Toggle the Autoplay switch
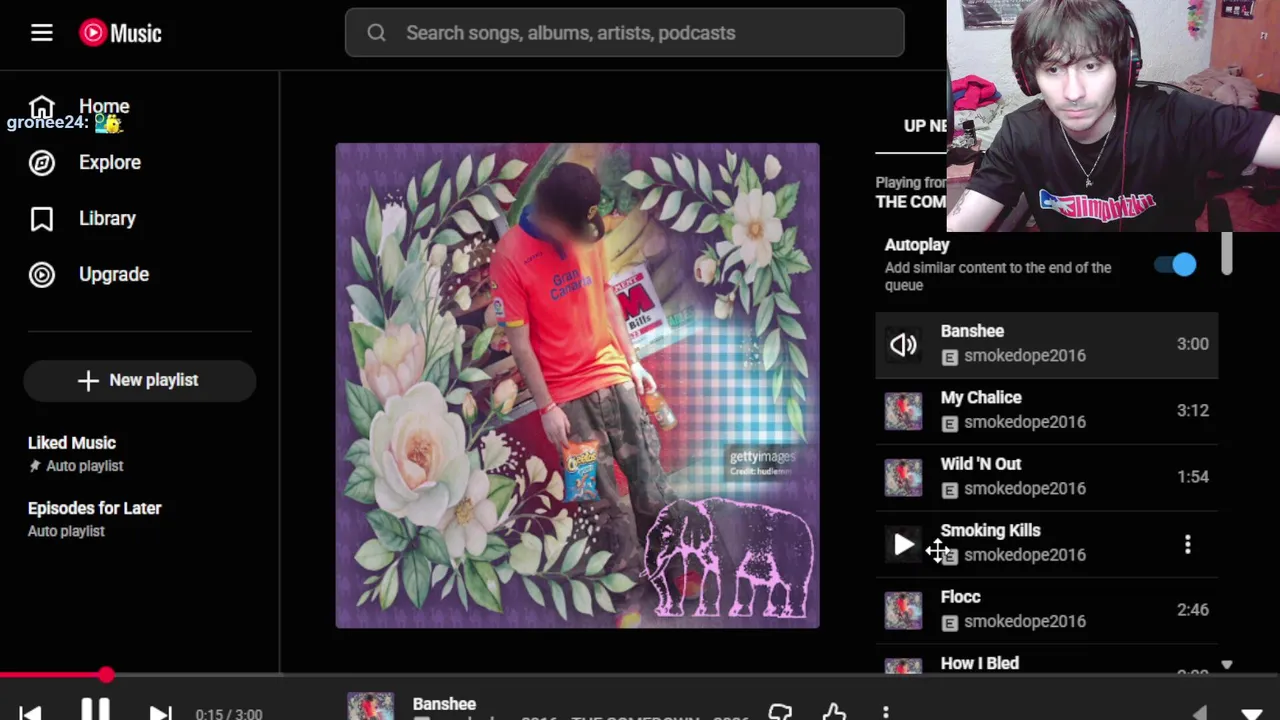This screenshot has height=720, width=1280. pos(1175,265)
